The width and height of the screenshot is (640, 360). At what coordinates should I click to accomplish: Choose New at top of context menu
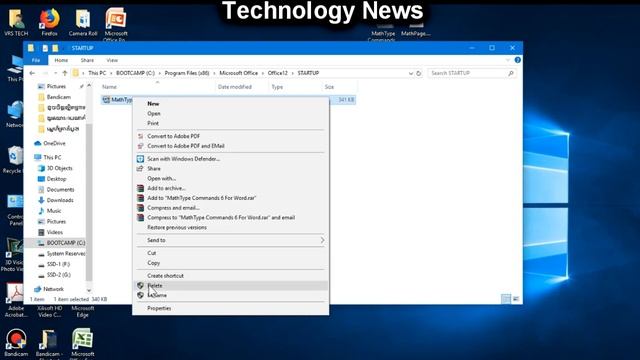(x=231, y=104)
